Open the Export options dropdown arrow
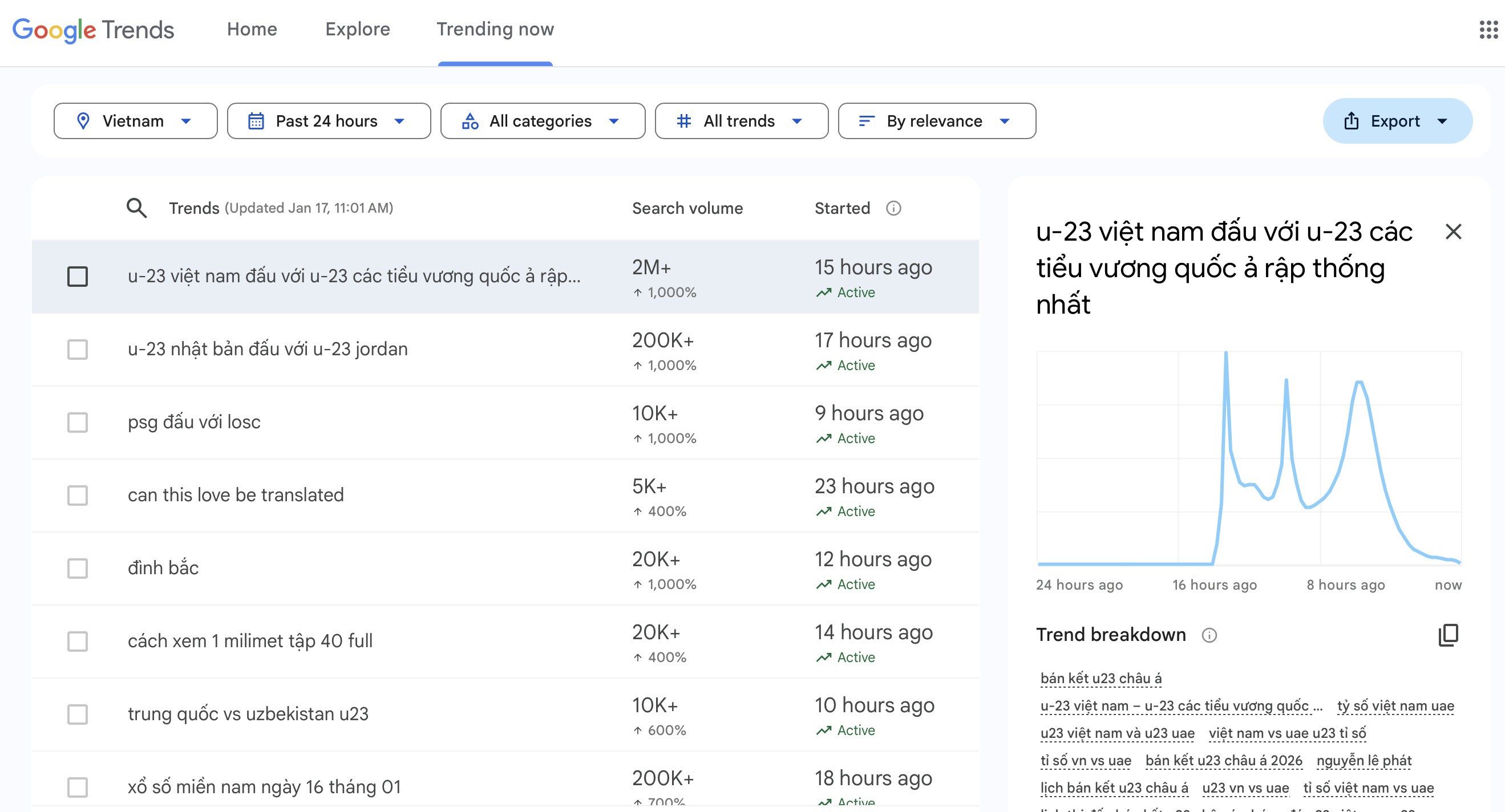Screen dimensions: 1505x812 click(1442, 121)
